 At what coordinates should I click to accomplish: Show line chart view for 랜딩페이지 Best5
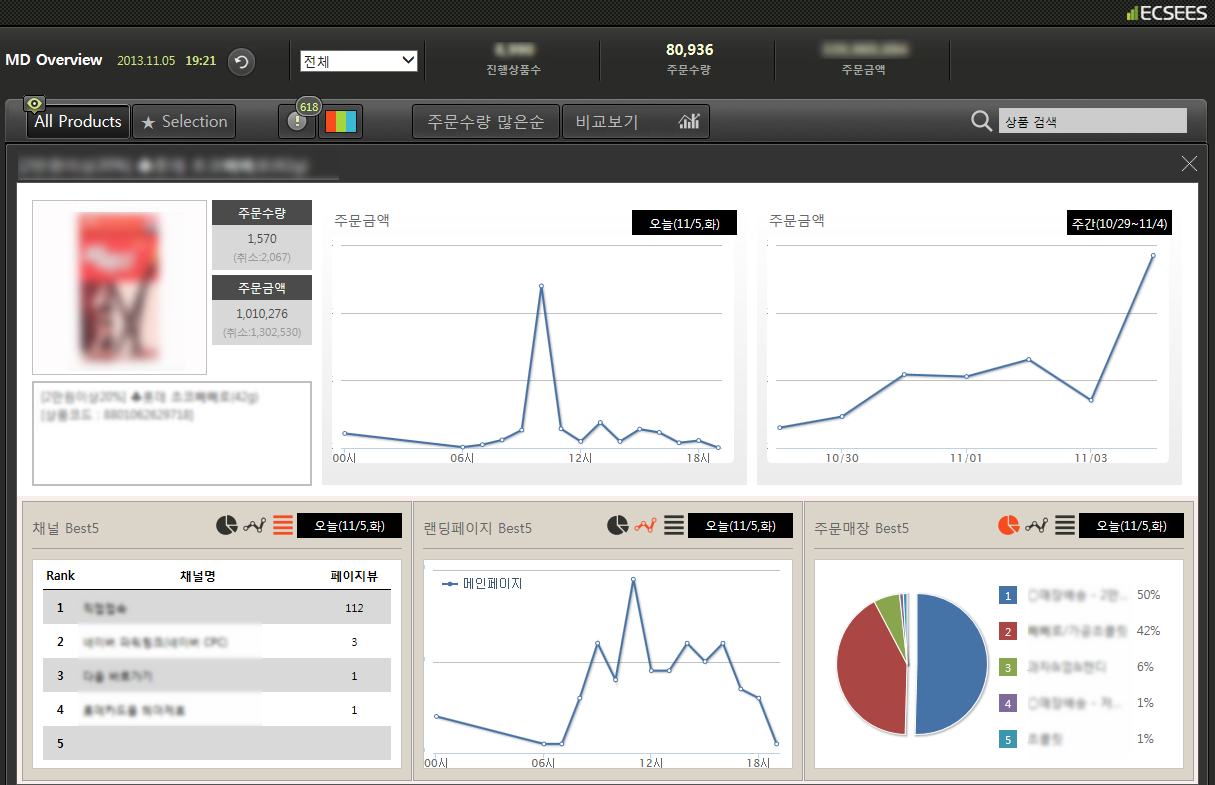click(x=645, y=525)
